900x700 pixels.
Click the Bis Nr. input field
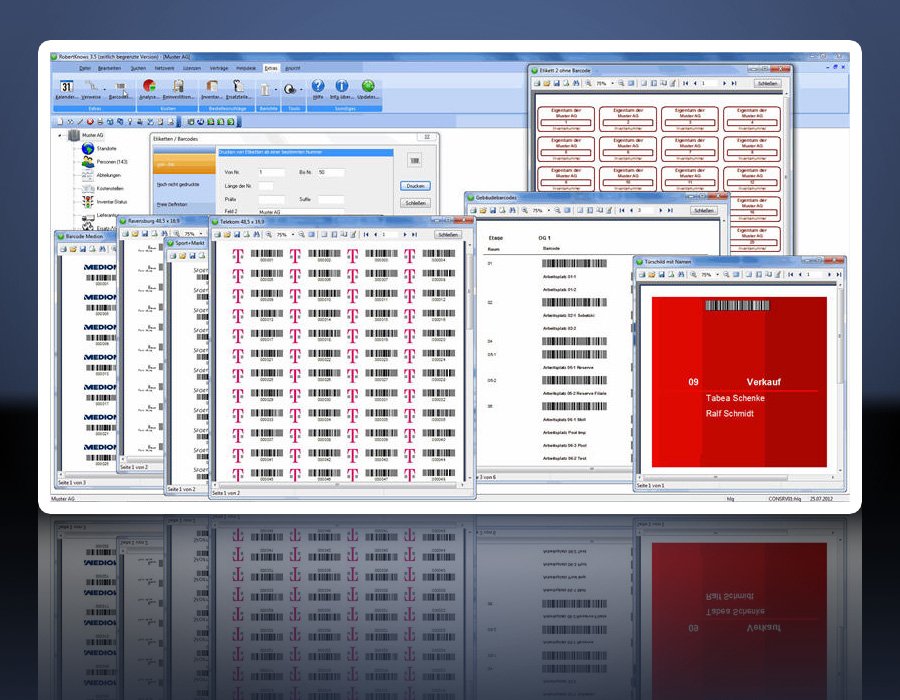331,172
